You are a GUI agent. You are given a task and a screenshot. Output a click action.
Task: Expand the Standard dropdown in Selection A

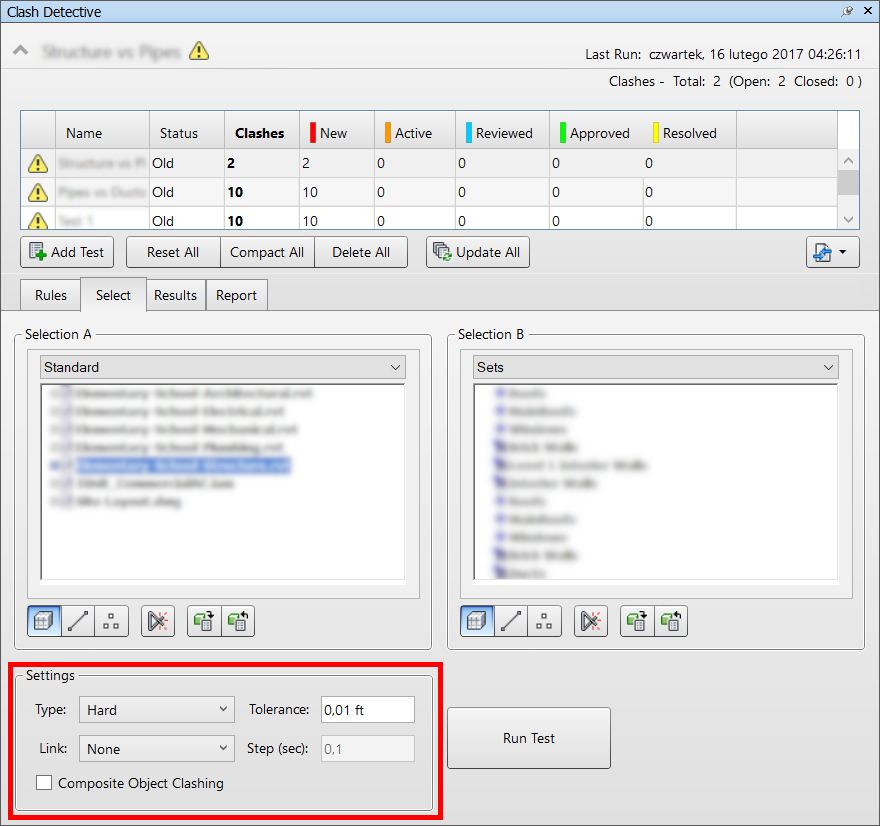point(222,367)
